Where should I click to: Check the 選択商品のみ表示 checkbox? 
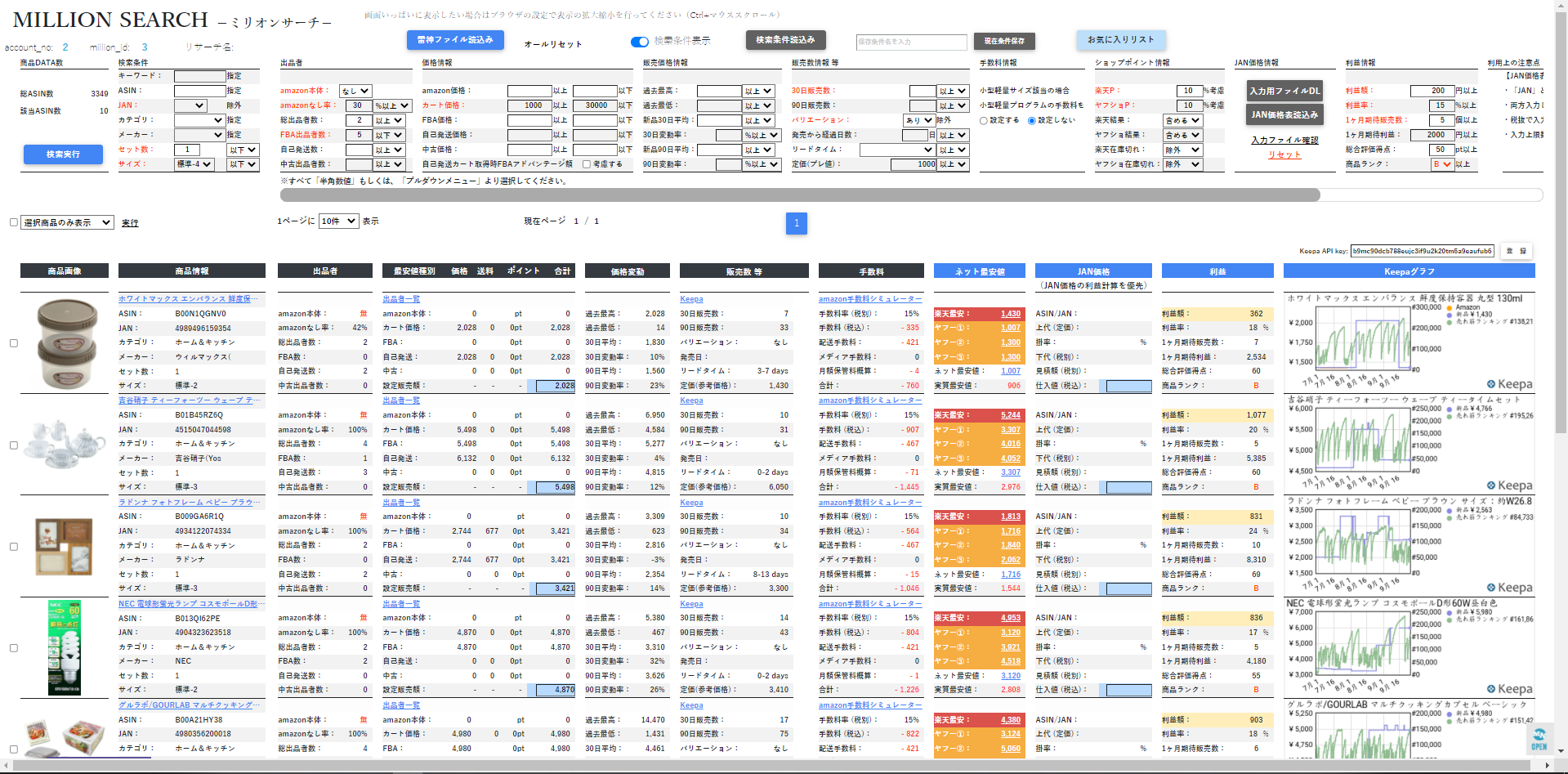[x=13, y=222]
